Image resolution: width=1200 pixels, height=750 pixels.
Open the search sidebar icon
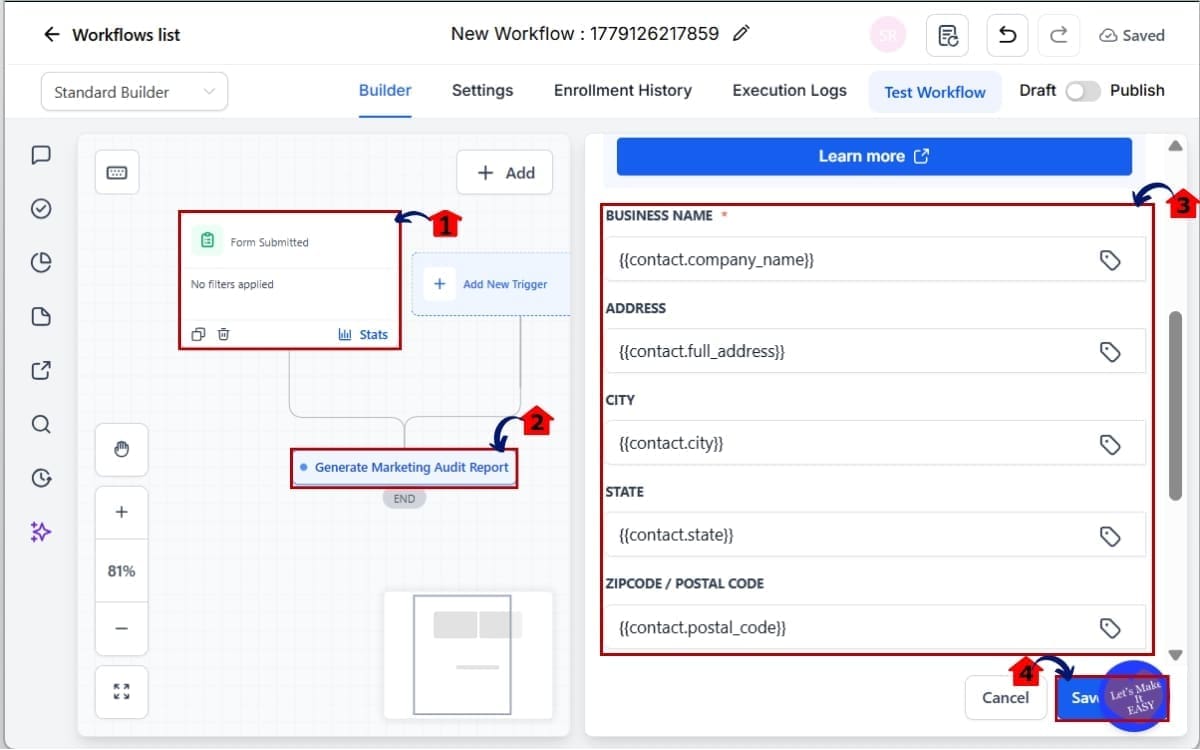click(x=41, y=424)
